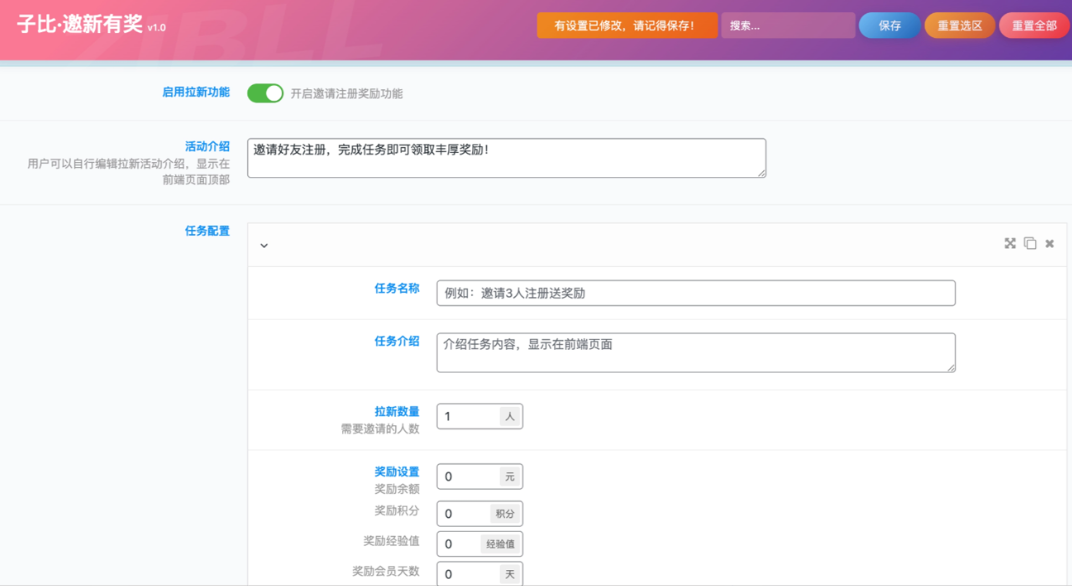Screen dimensions: 1072x586
Task: Click the 任务名称 input field
Action: (695, 293)
